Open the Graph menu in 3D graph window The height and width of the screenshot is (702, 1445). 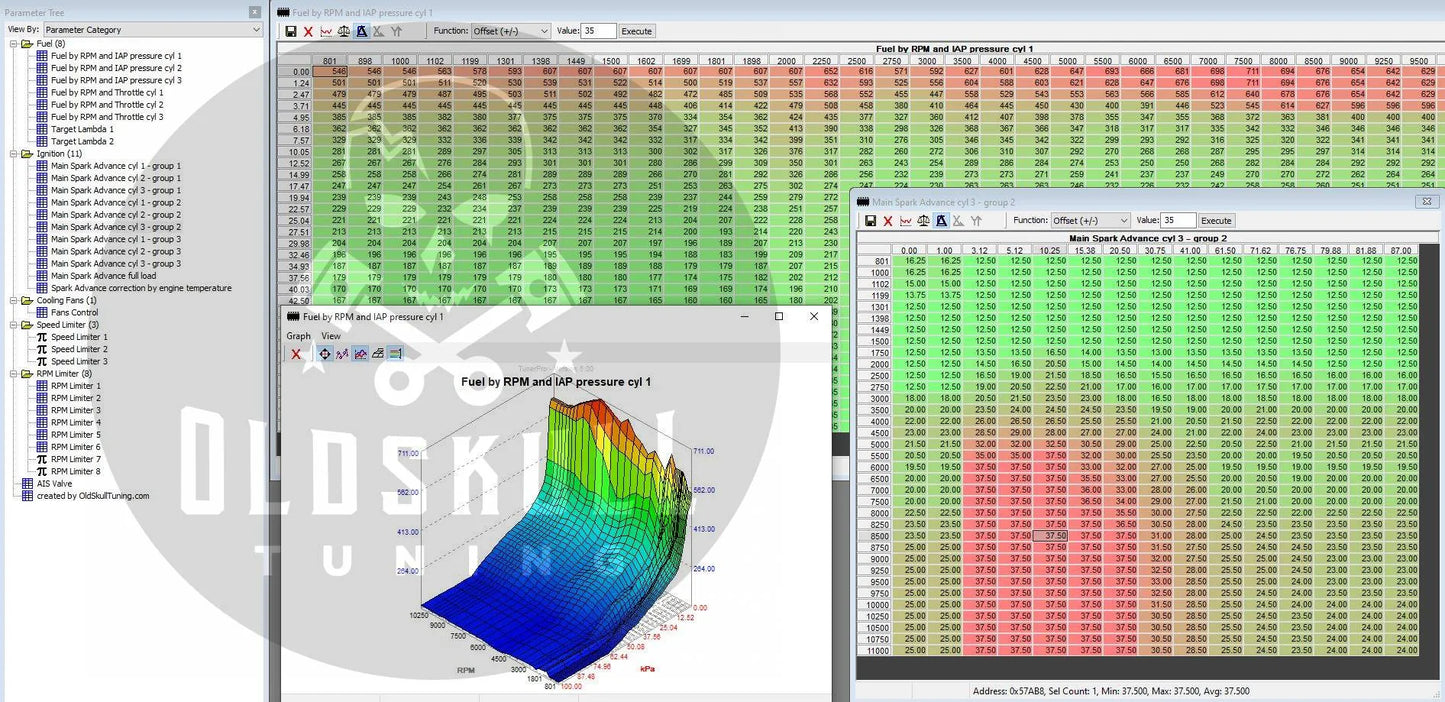click(298, 336)
